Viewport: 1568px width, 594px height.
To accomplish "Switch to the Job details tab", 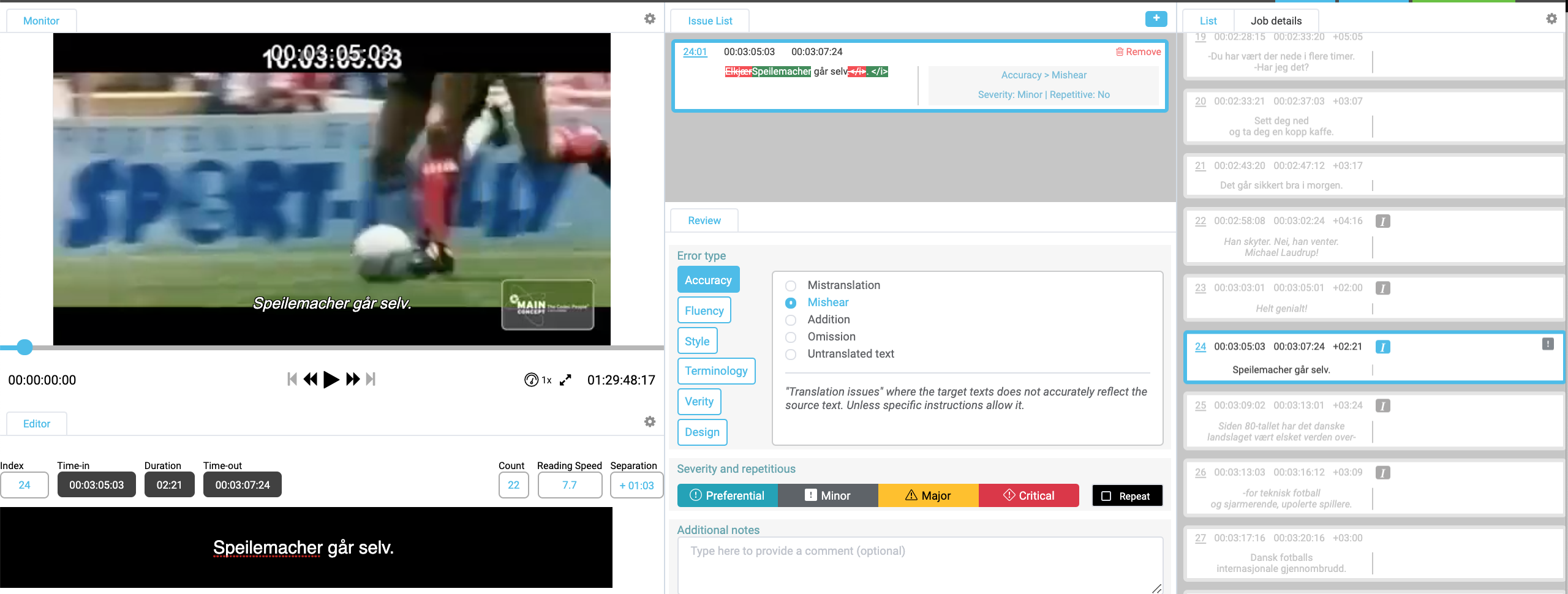I will [1276, 21].
